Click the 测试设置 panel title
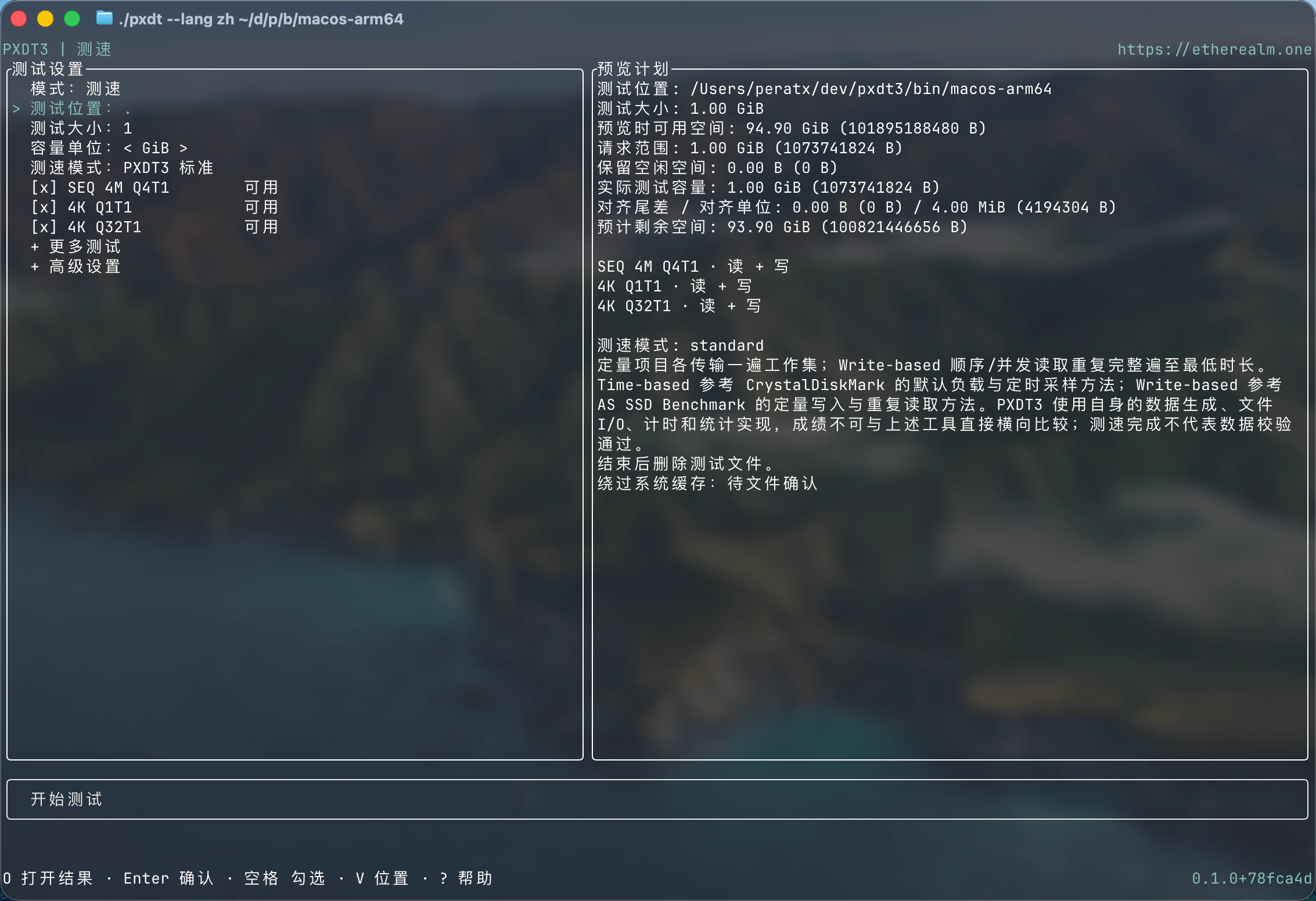 point(48,69)
